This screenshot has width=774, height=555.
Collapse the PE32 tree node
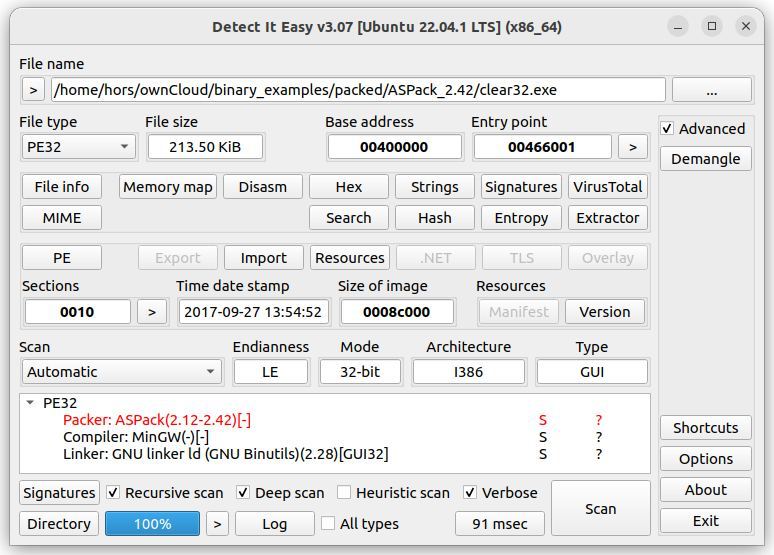[30, 403]
